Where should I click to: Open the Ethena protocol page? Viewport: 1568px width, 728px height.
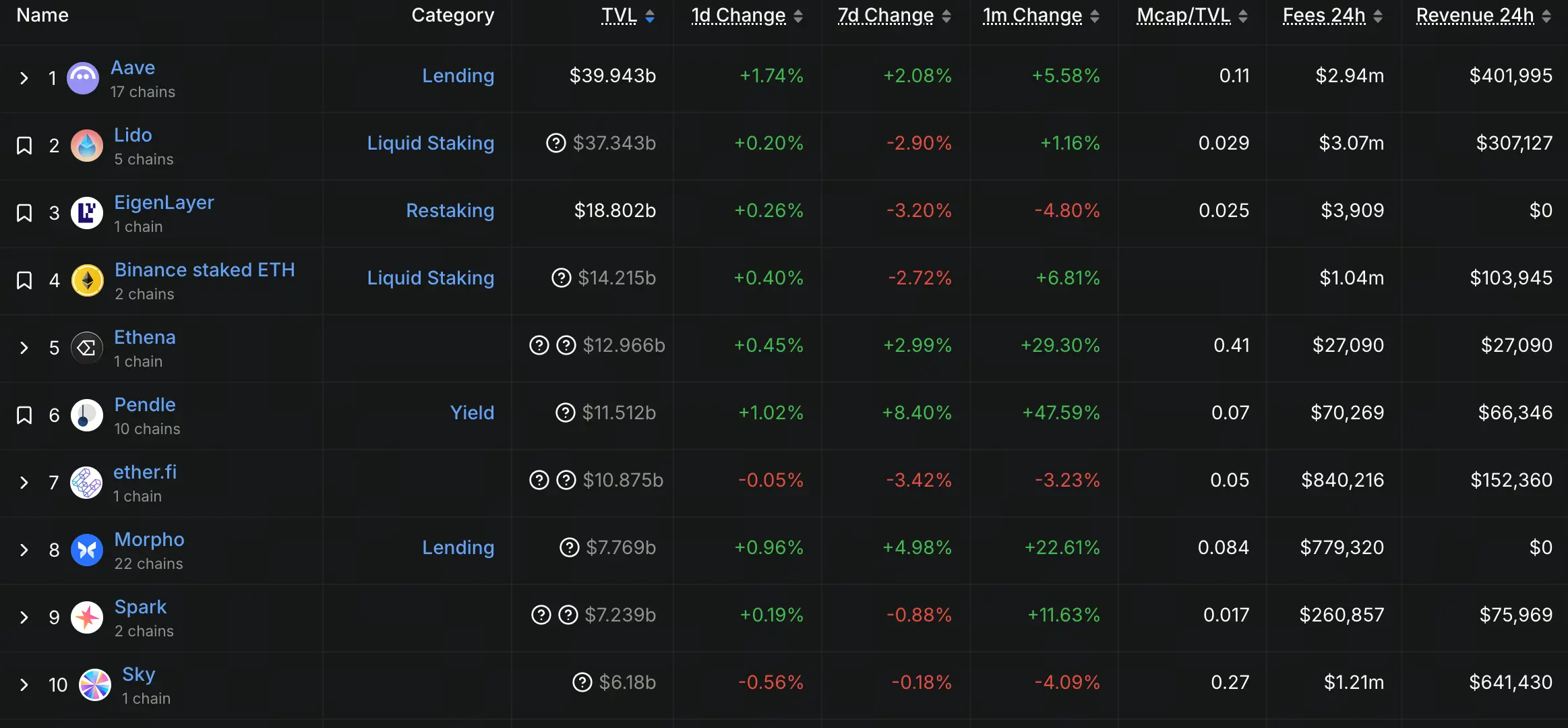coord(145,337)
